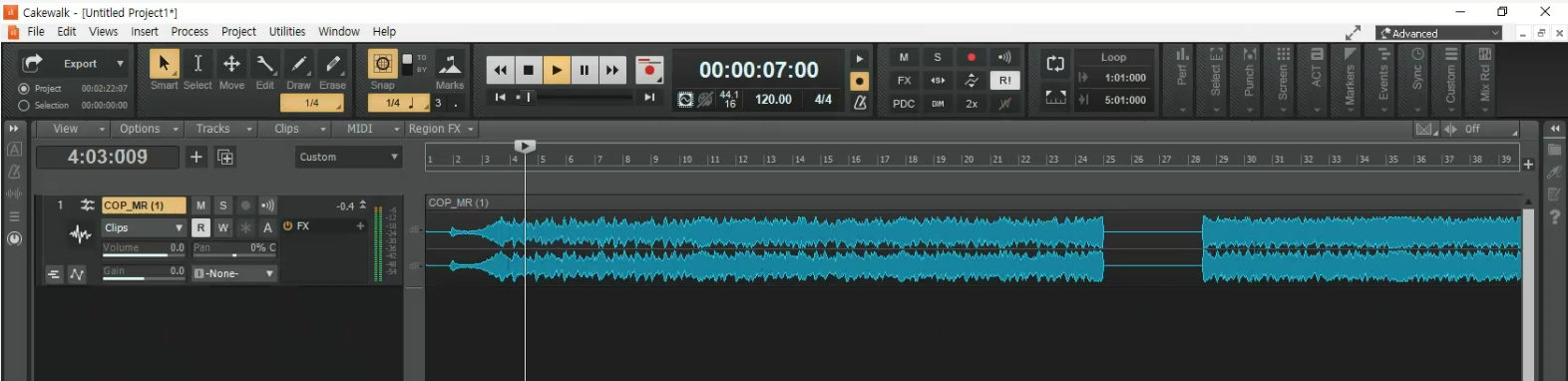Open the Utilities menu
Image resolution: width=1568 pixels, height=381 pixels.
point(287,32)
